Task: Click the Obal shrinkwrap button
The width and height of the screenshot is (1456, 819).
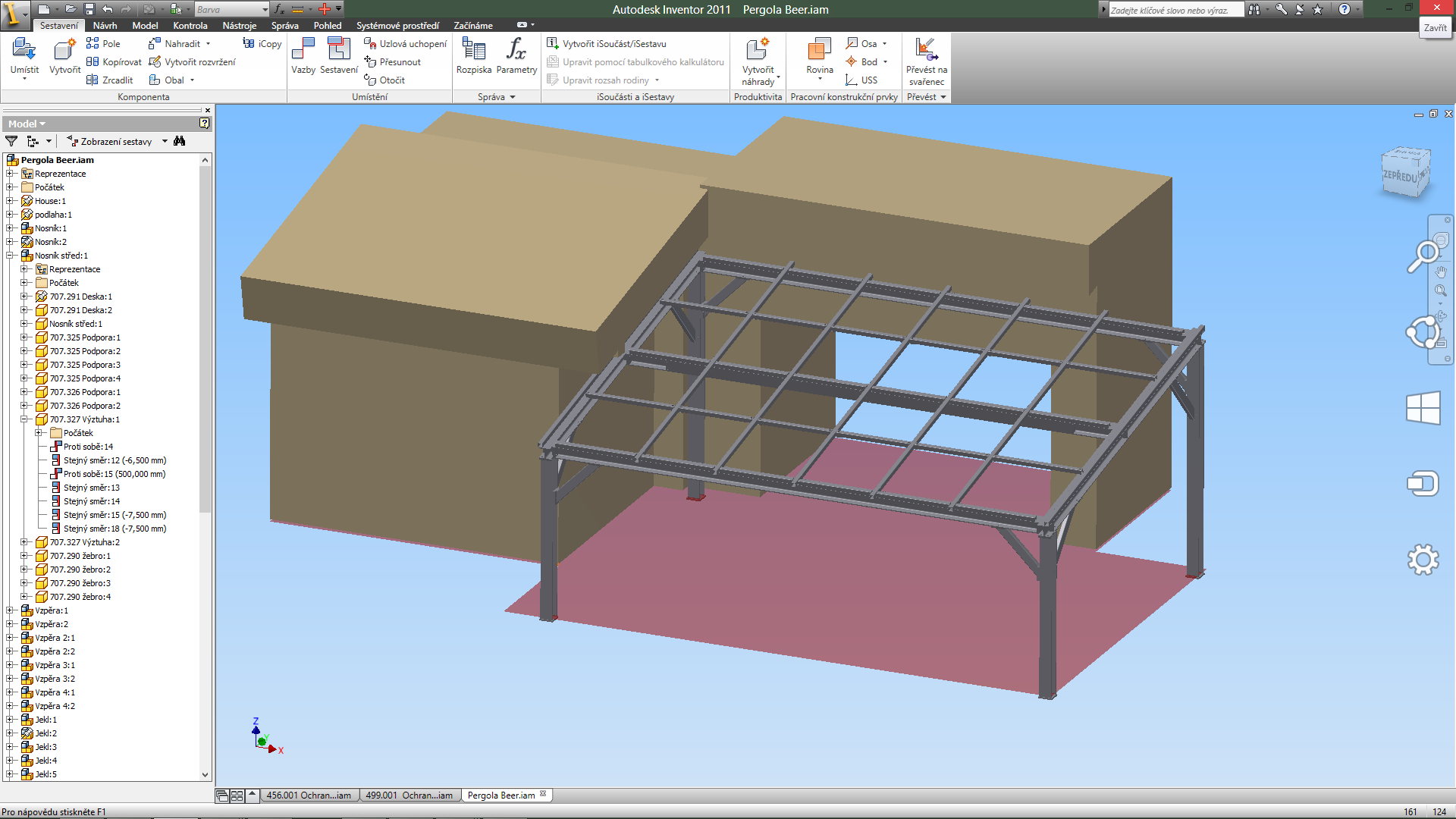Action: 167,80
